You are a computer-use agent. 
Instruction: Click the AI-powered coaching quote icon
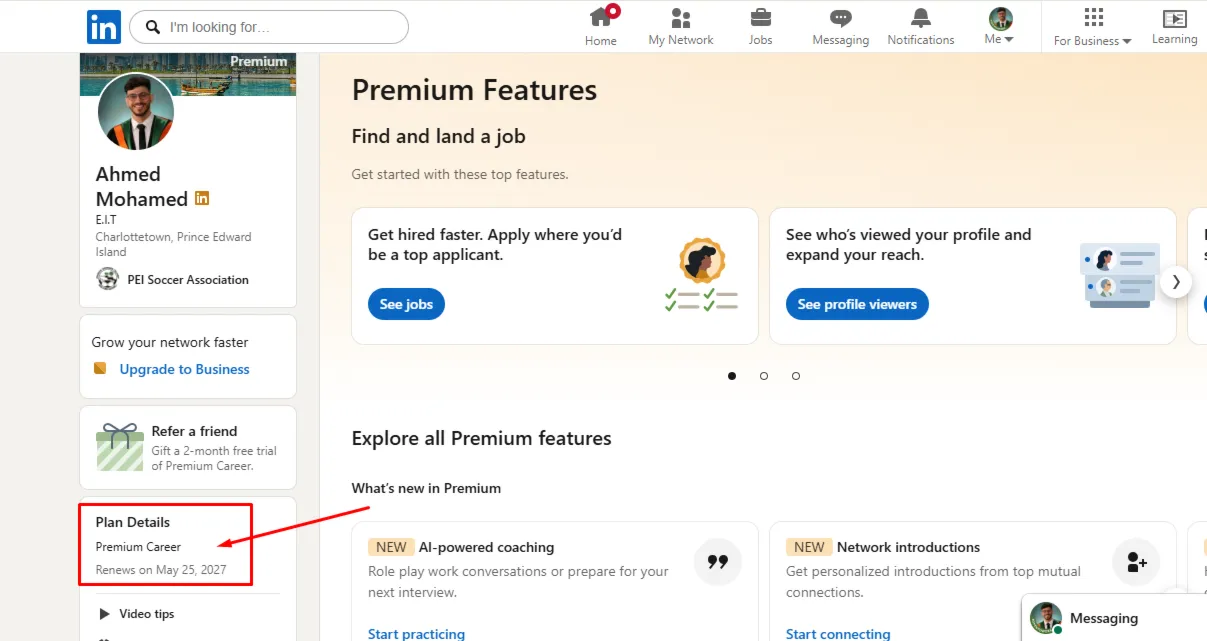pos(718,562)
